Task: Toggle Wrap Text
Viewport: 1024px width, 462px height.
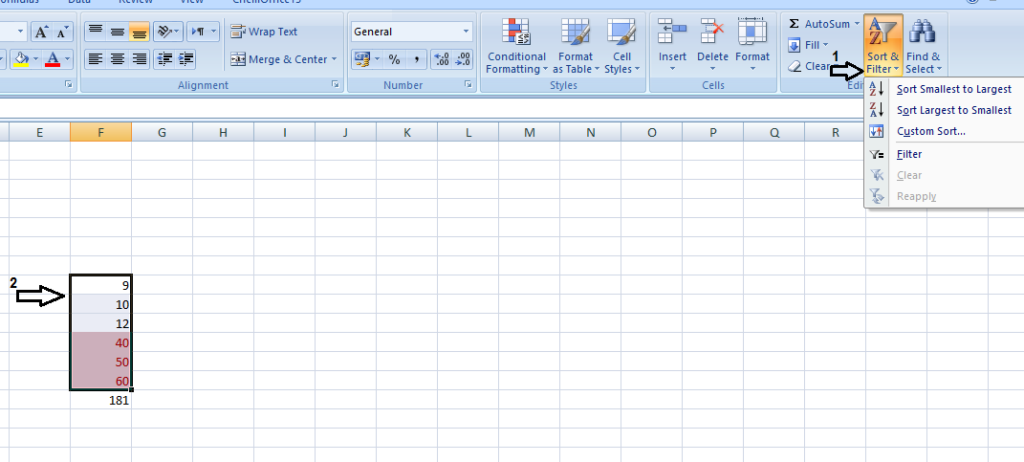Action: click(x=264, y=31)
